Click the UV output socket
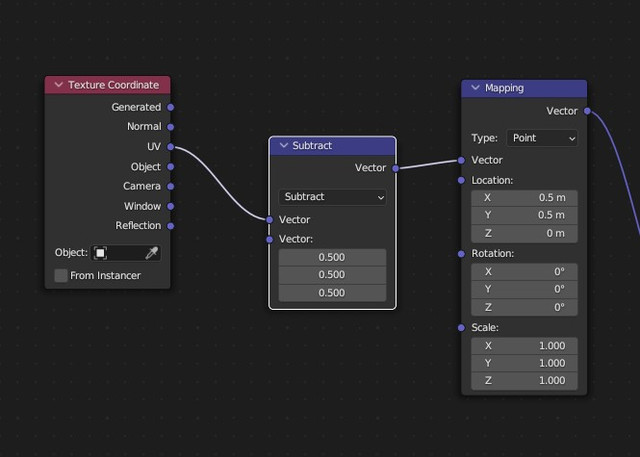The width and height of the screenshot is (640, 457). (x=171, y=147)
